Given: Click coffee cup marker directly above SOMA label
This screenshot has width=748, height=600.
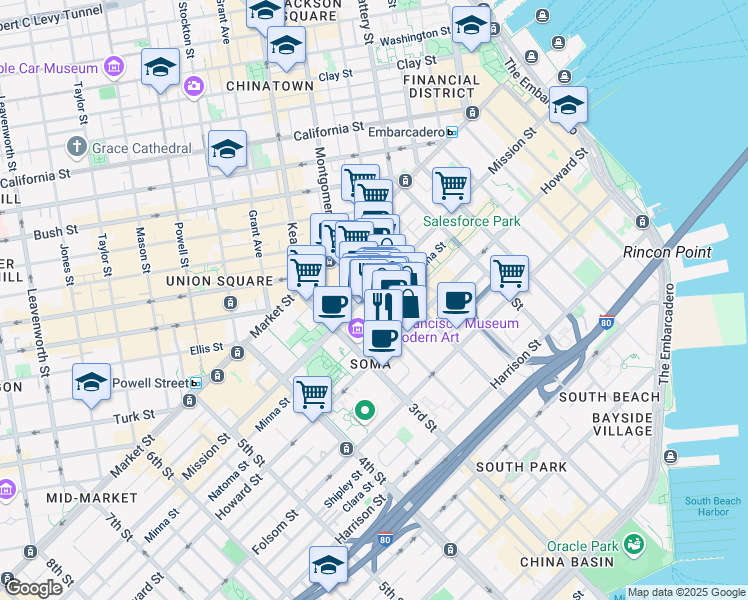Looking at the screenshot, I should (383, 342).
